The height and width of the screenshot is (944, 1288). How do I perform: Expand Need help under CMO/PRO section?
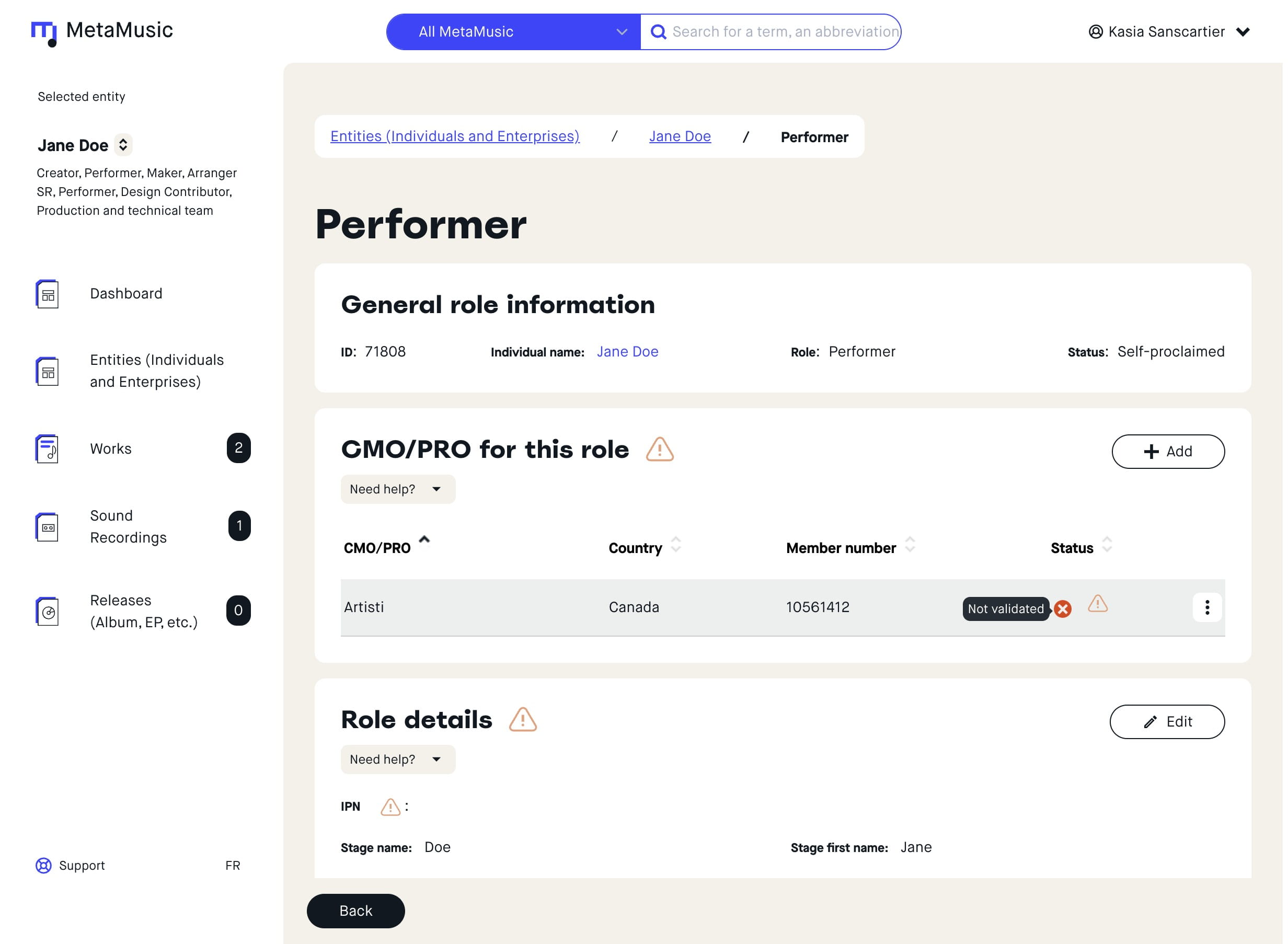[x=398, y=489]
